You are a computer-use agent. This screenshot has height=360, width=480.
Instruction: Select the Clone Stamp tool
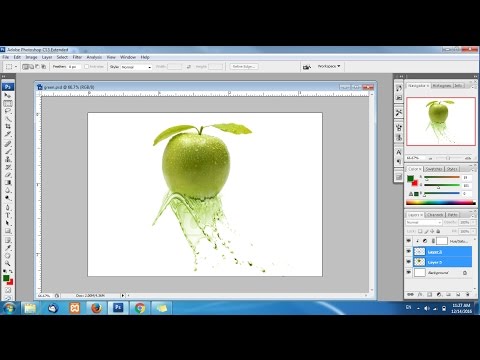8,159
